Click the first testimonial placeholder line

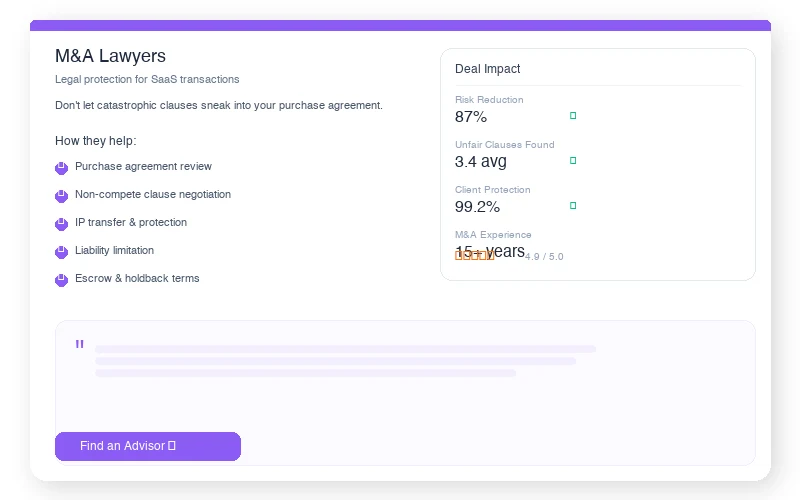[345, 349]
